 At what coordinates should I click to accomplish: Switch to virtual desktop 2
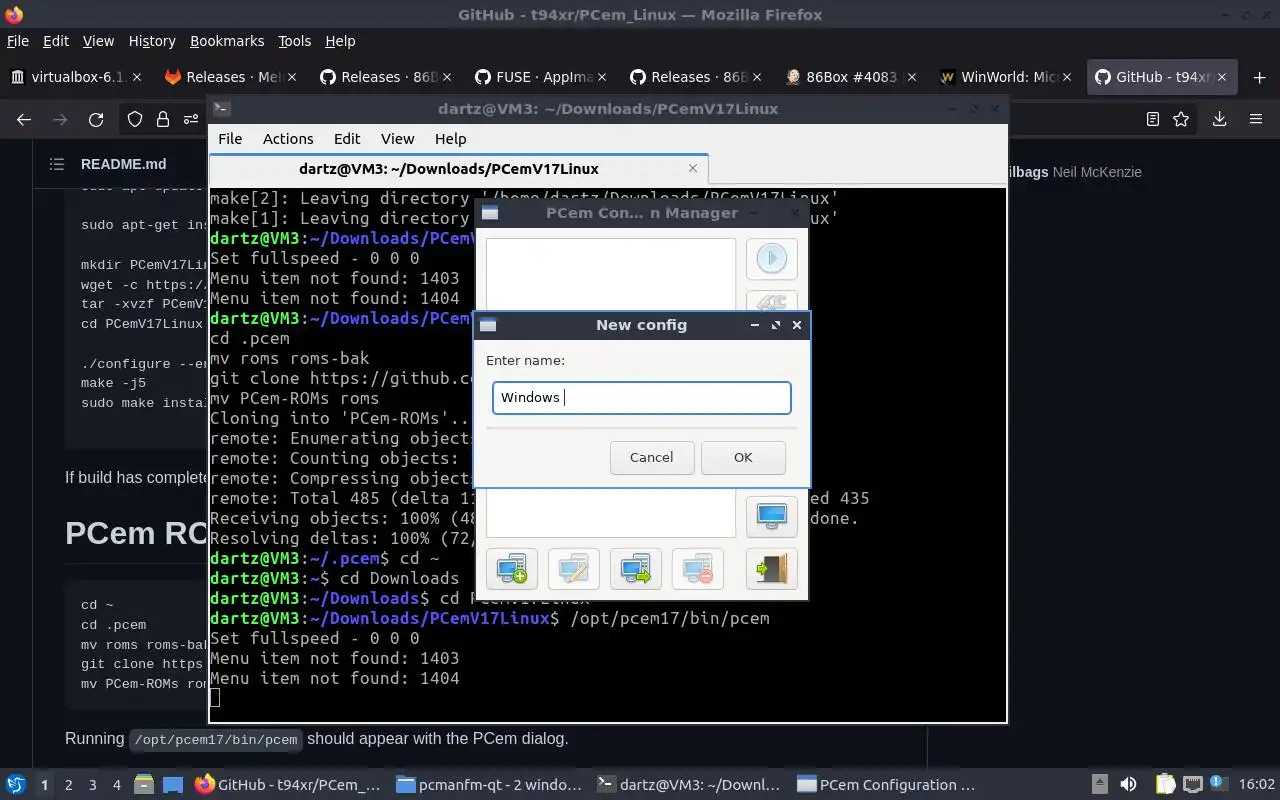pyautogui.click(x=68, y=785)
